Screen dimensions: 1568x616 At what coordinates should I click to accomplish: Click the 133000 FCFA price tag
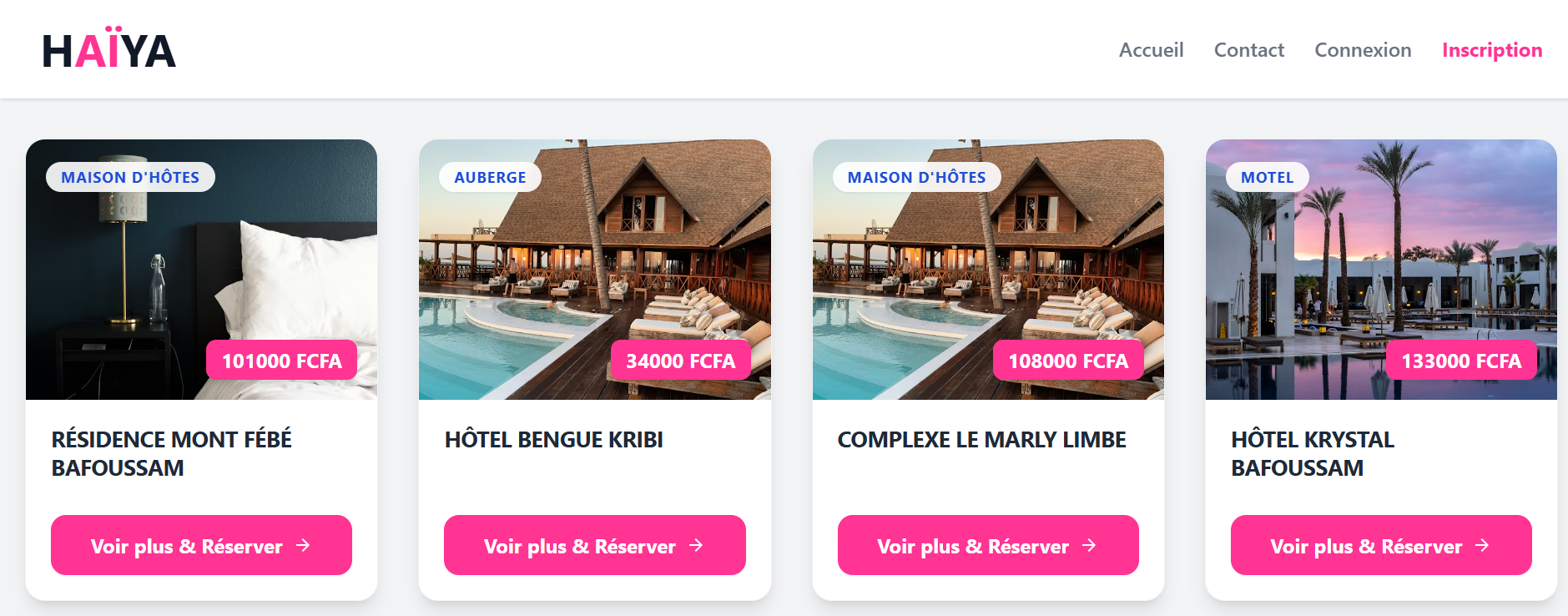(1461, 361)
